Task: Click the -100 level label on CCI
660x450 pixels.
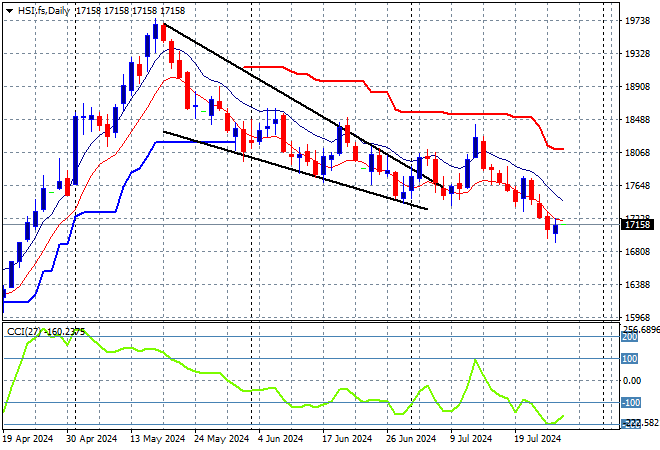Action: point(631,402)
